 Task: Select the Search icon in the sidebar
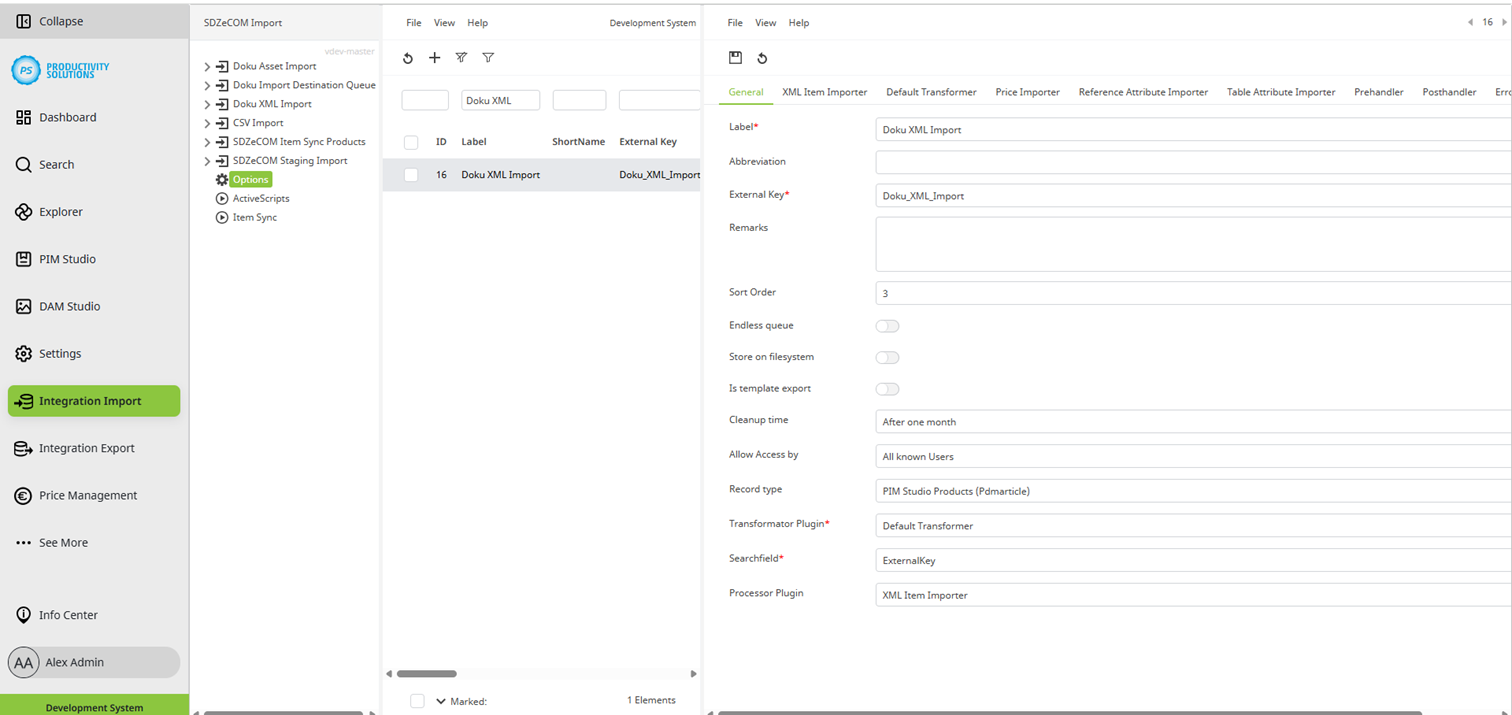[55, 164]
